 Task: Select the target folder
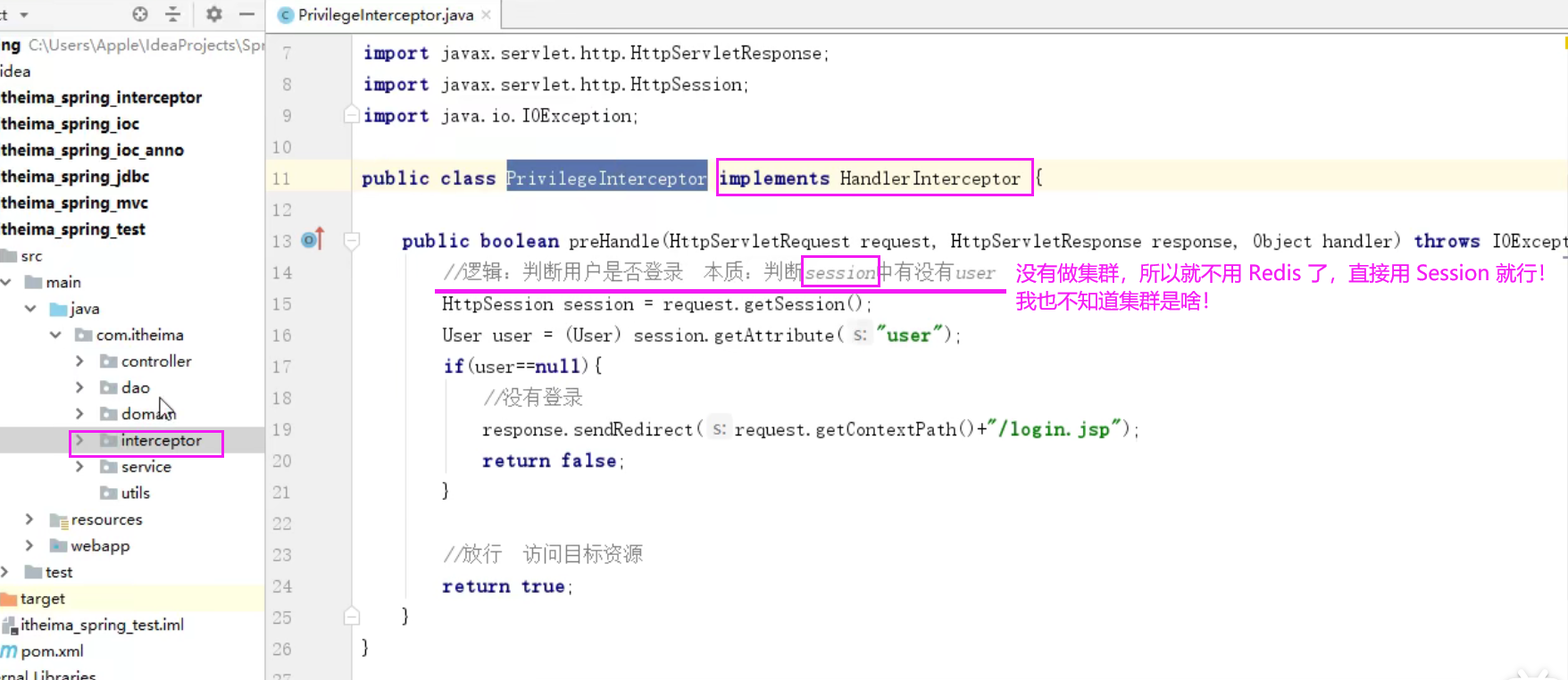click(x=43, y=599)
